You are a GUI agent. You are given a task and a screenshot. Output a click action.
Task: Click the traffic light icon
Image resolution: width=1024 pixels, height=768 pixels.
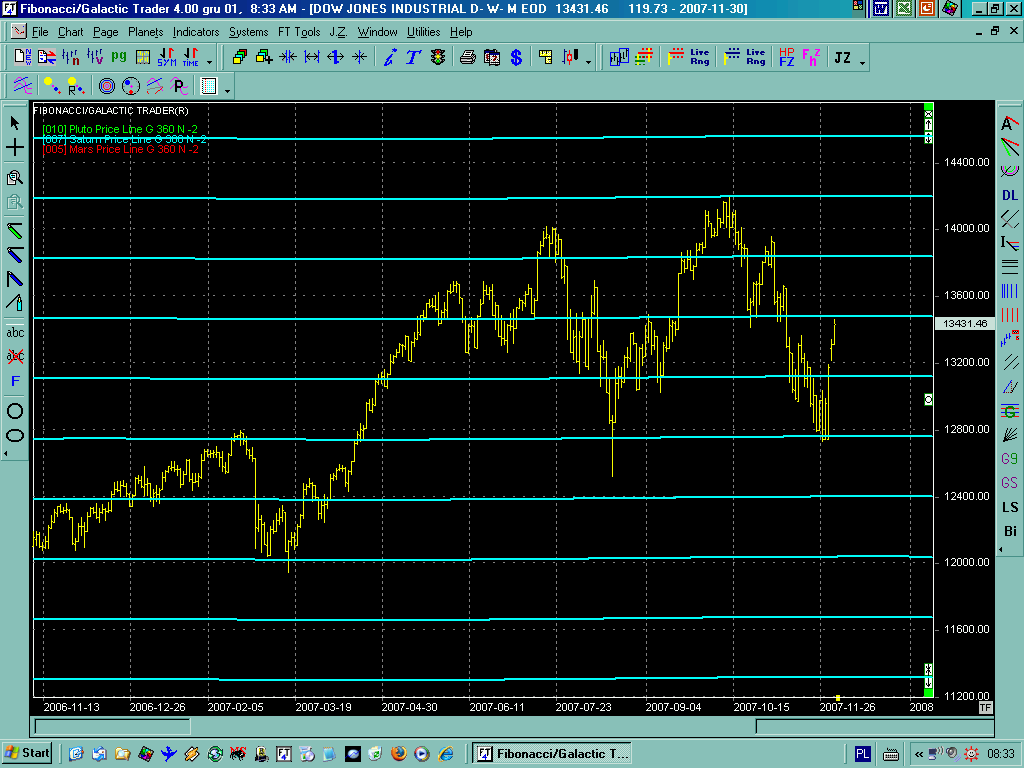point(437,57)
